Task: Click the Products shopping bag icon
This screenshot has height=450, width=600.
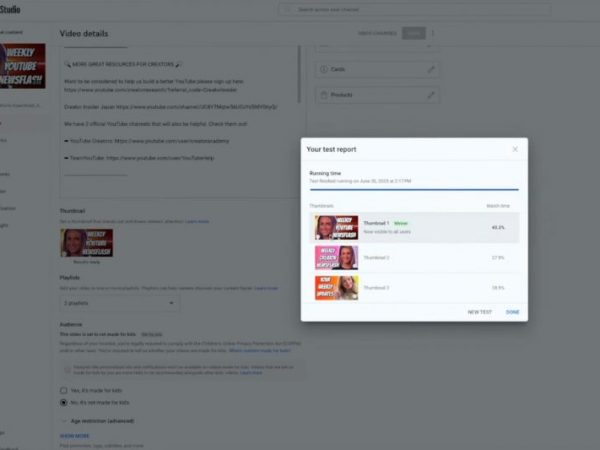Action: [324, 95]
